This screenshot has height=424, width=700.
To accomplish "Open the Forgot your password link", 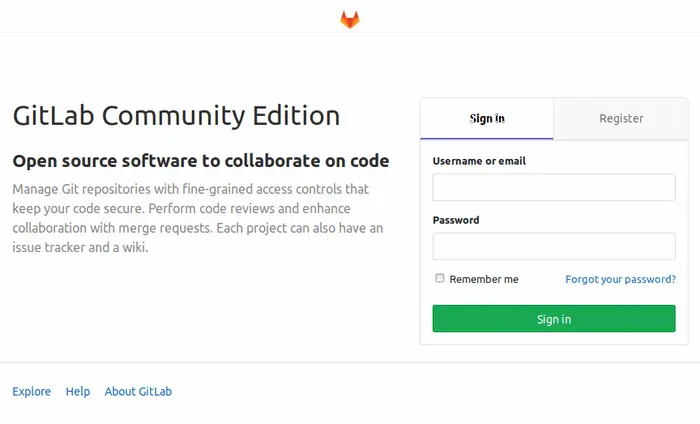I will click(620, 279).
